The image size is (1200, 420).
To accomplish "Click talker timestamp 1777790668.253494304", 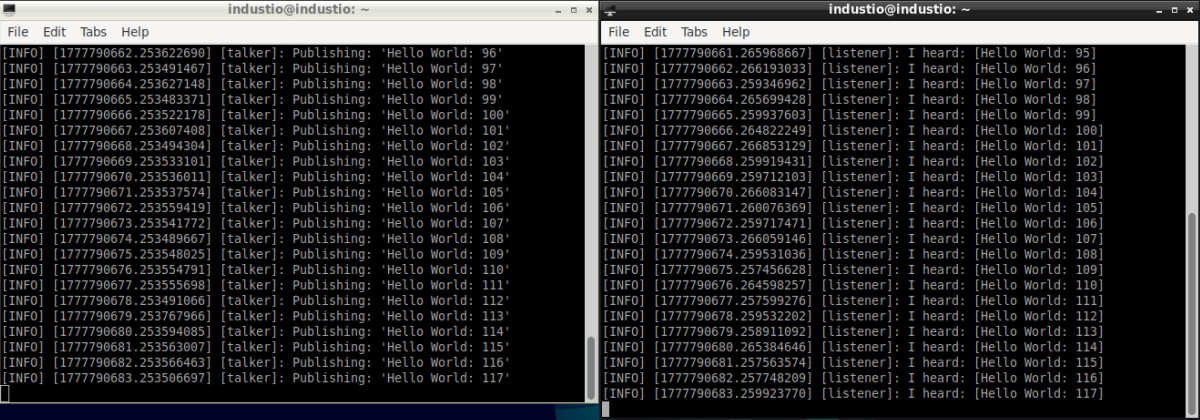I will [x=132, y=145].
